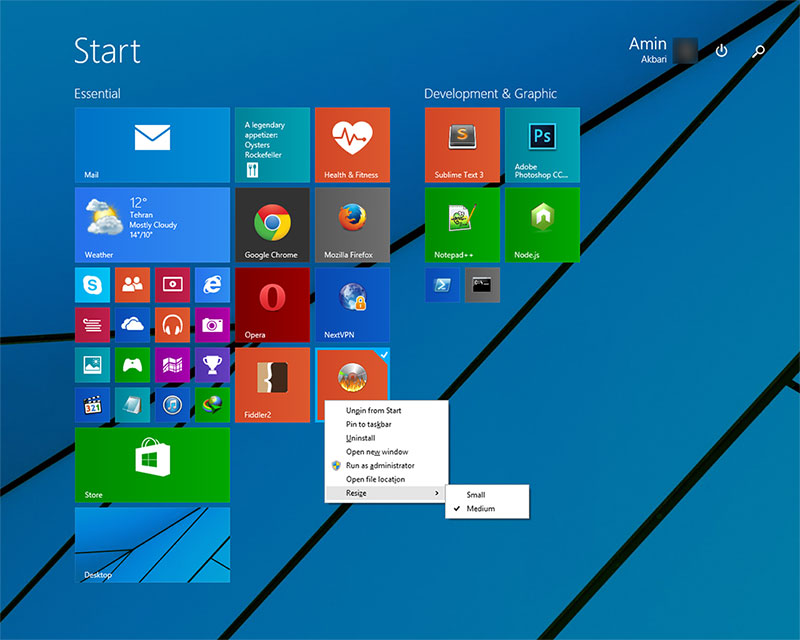
Task: Open the Fiddler2 tile
Action: tap(272, 385)
